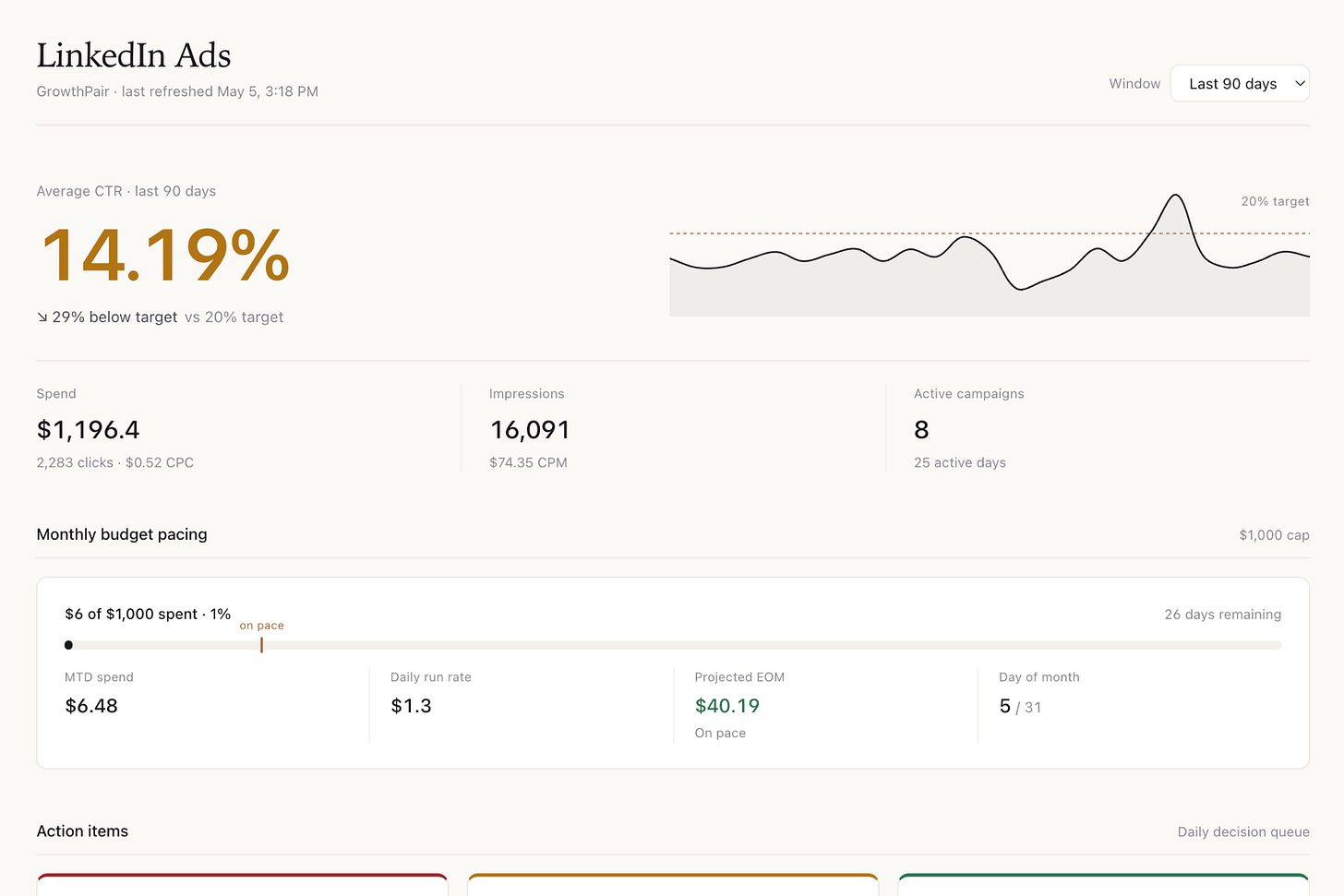1344x896 pixels.
Task: Click the dropdown chevron arrow beside Last 90 days
Action: tap(1300, 83)
